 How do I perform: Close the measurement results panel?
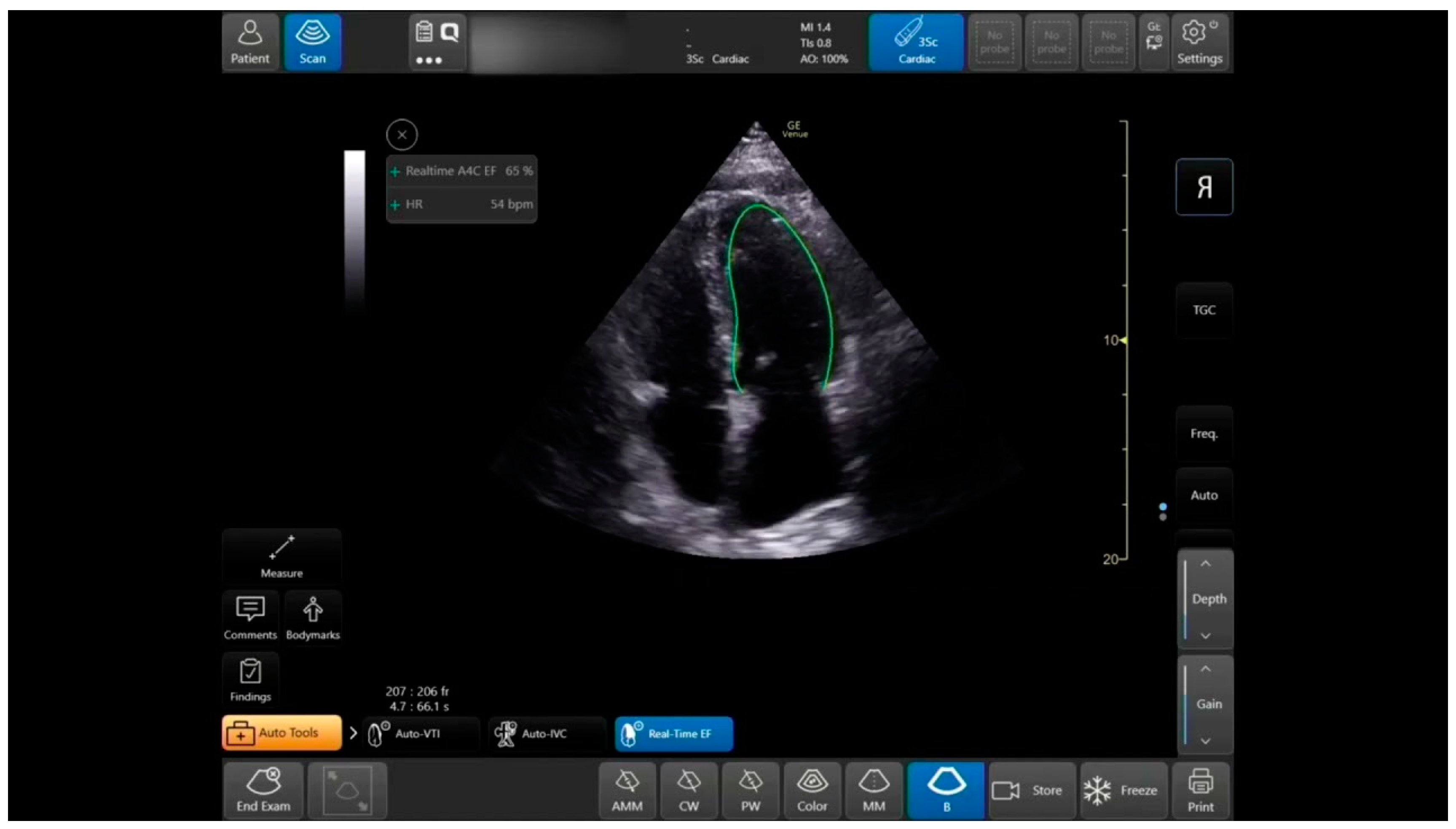[x=402, y=135]
